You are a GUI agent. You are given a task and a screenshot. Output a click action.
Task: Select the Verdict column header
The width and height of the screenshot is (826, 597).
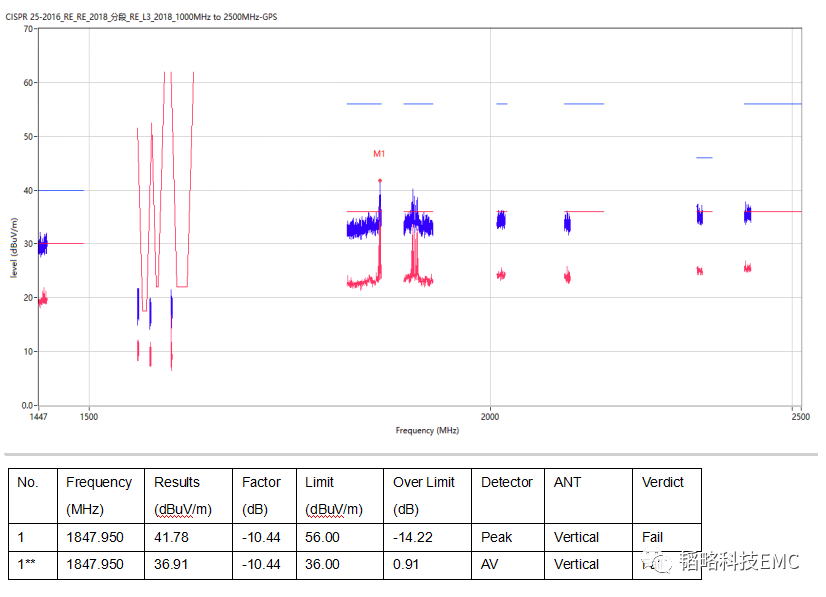click(x=663, y=482)
